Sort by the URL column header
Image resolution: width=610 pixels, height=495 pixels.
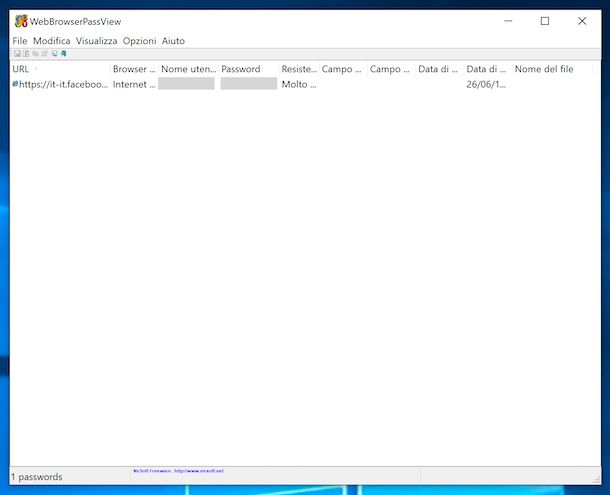click(60, 69)
